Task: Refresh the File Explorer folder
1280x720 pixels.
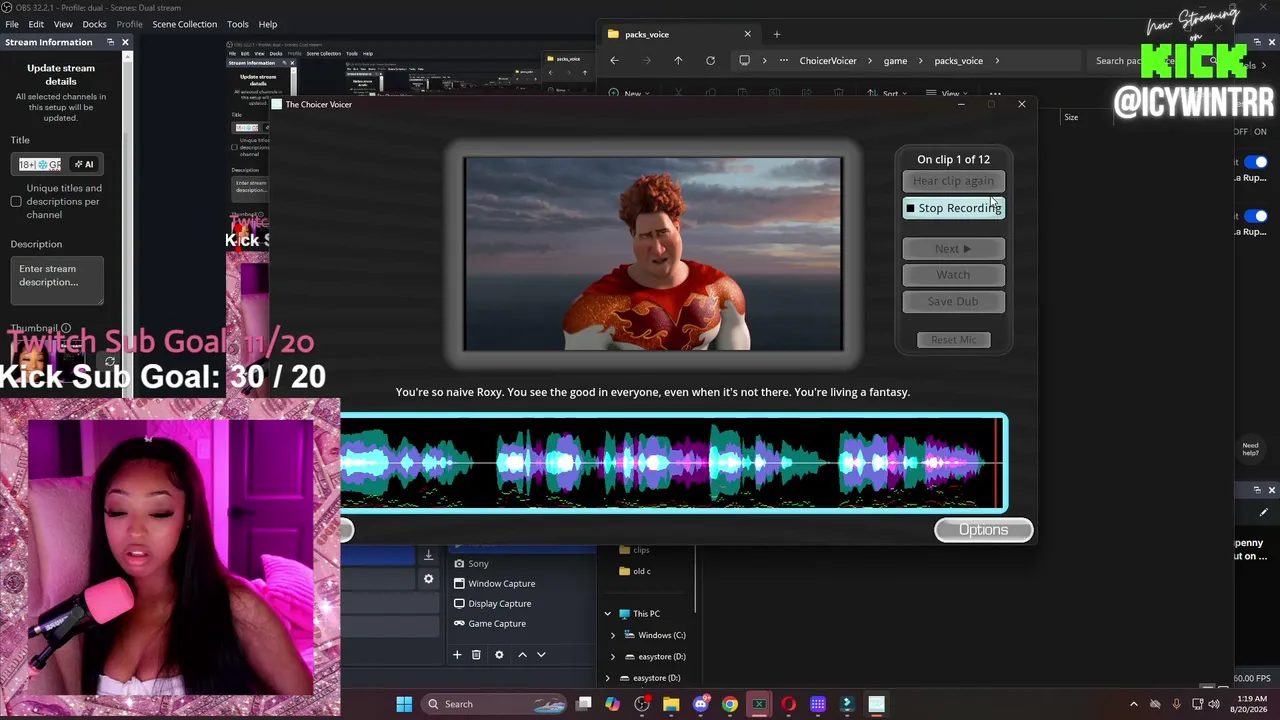Action: [710, 61]
